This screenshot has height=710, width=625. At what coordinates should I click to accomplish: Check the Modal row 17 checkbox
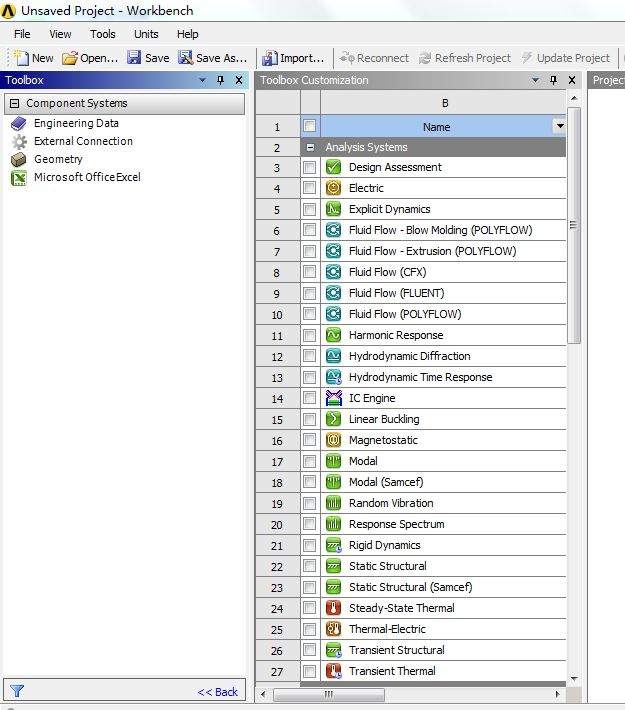pos(310,461)
